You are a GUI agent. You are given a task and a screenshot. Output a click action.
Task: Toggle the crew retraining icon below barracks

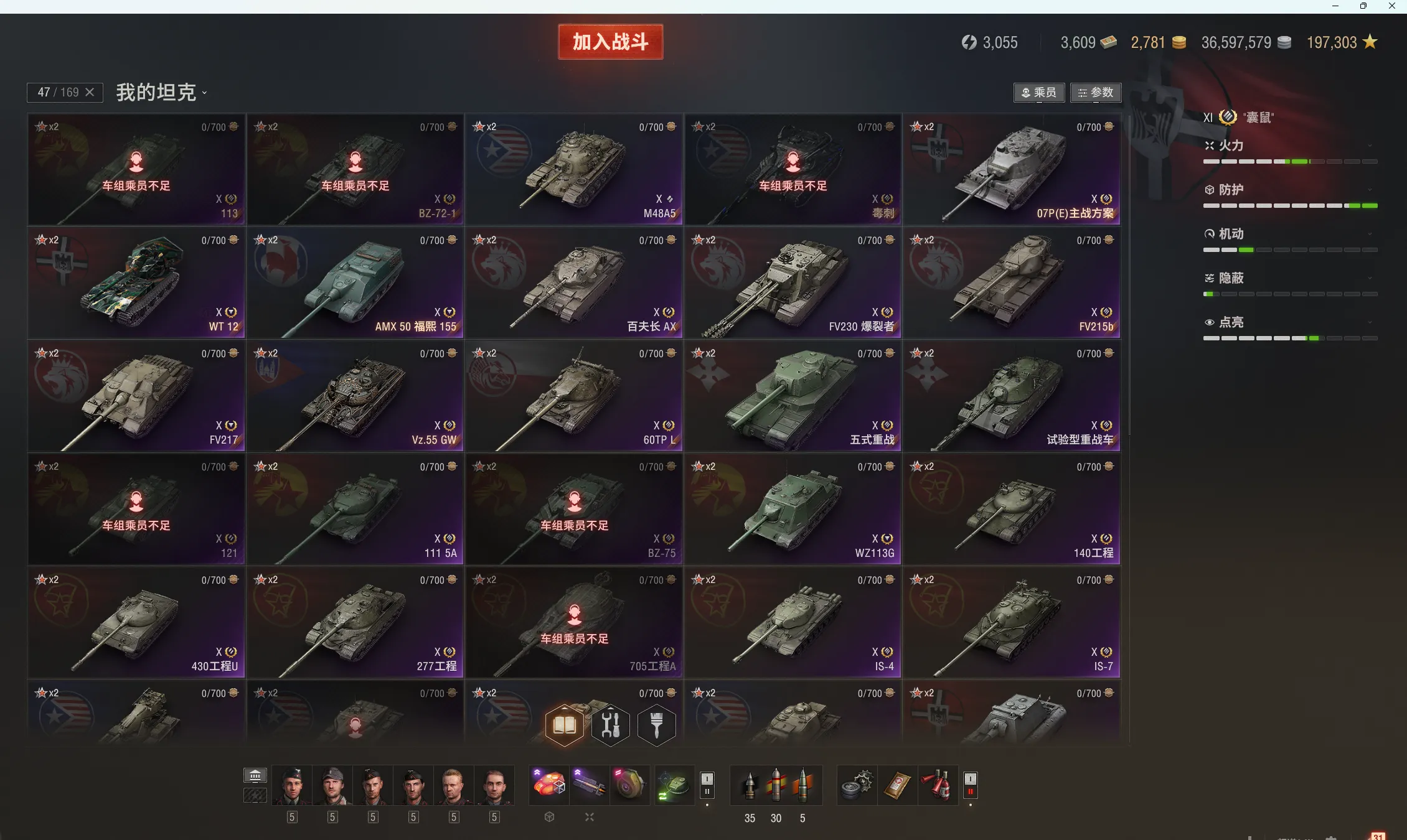[x=255, y=795]
